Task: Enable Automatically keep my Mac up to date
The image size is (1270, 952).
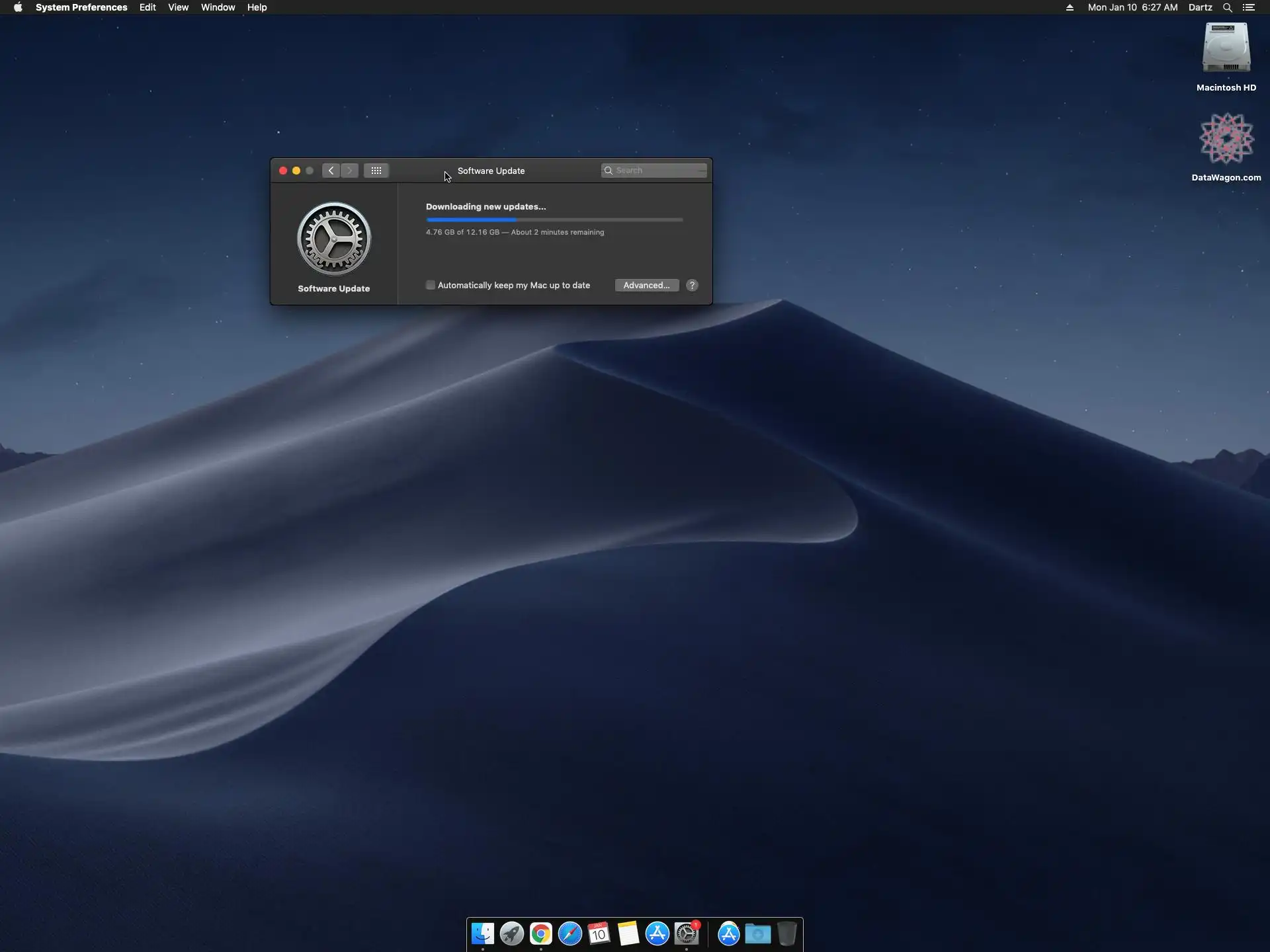Action: tap(431, 285)
